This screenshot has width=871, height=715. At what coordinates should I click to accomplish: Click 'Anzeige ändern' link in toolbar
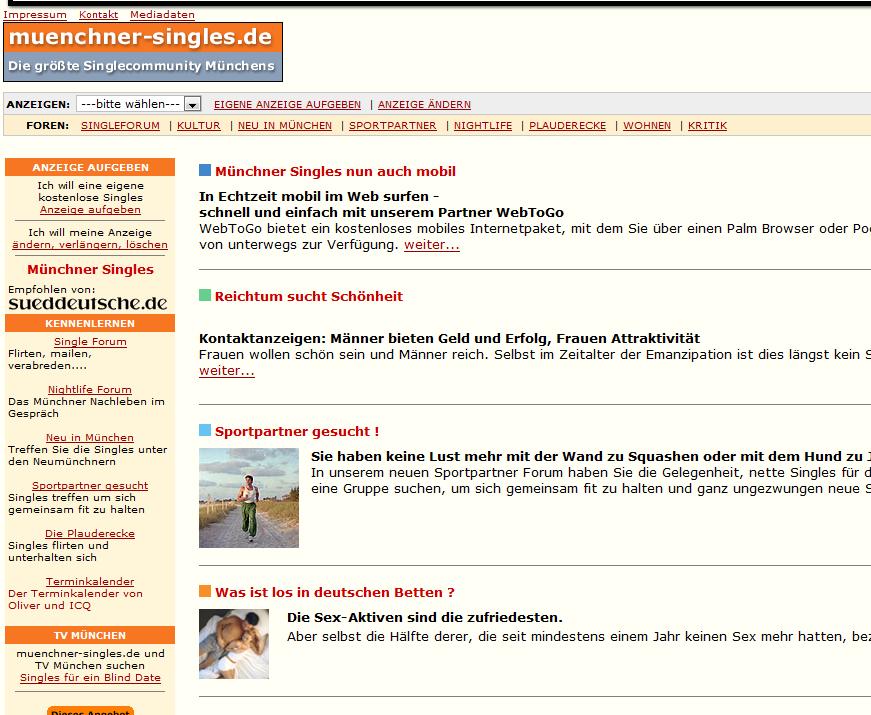click(x=424, y=105)
